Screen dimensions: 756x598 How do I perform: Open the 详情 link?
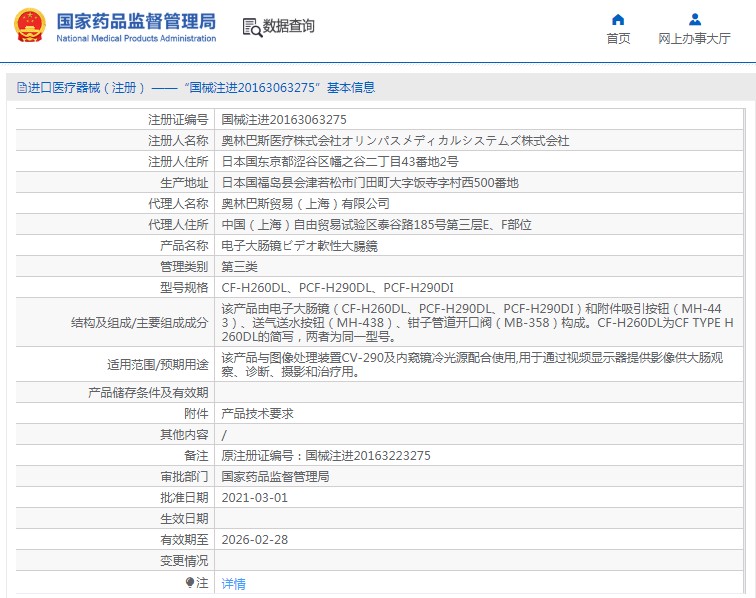click(233, 584)
